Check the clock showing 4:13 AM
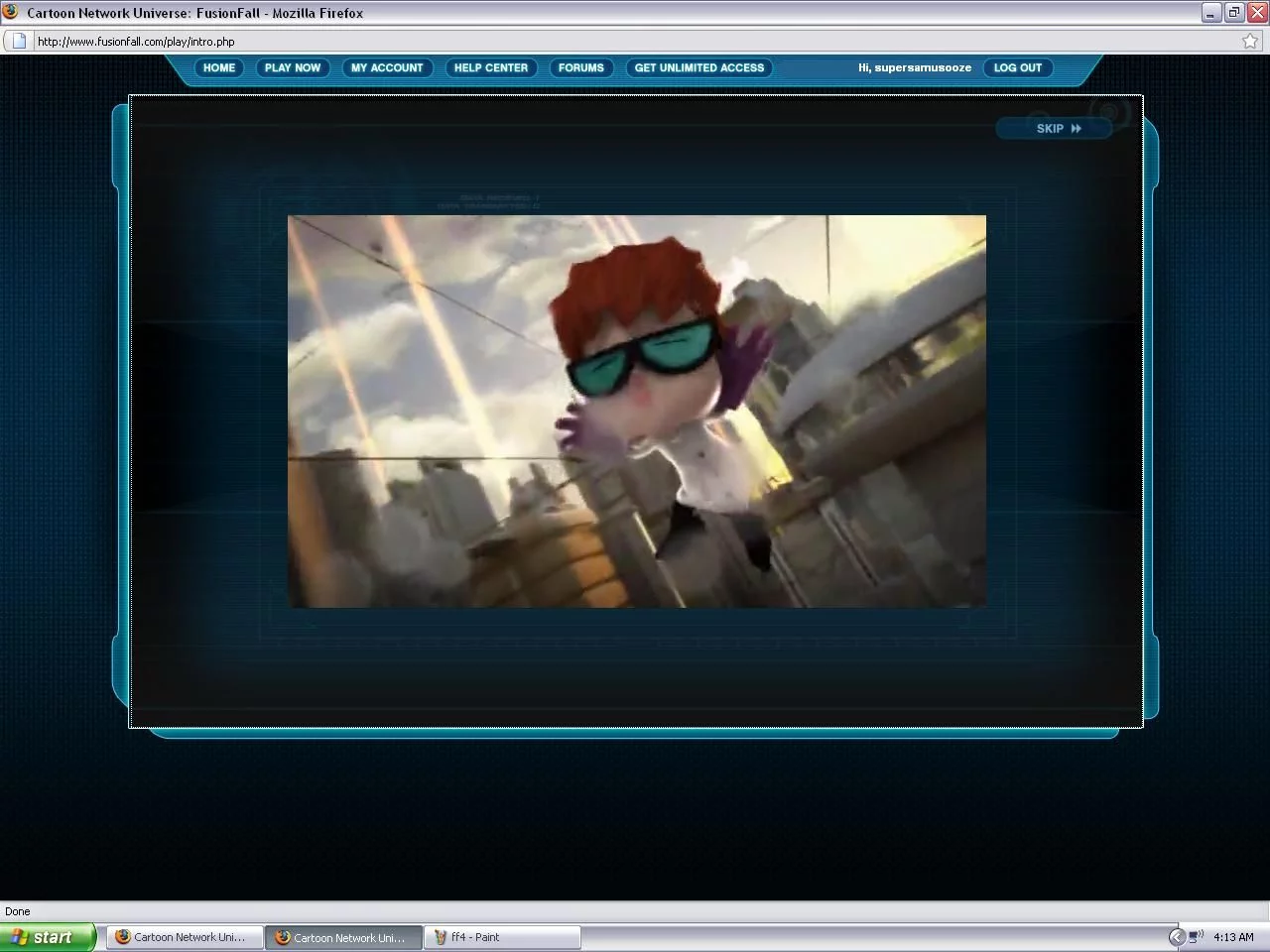The width and height of the screenshot is (1270, 952). (x=1233, y=937)
